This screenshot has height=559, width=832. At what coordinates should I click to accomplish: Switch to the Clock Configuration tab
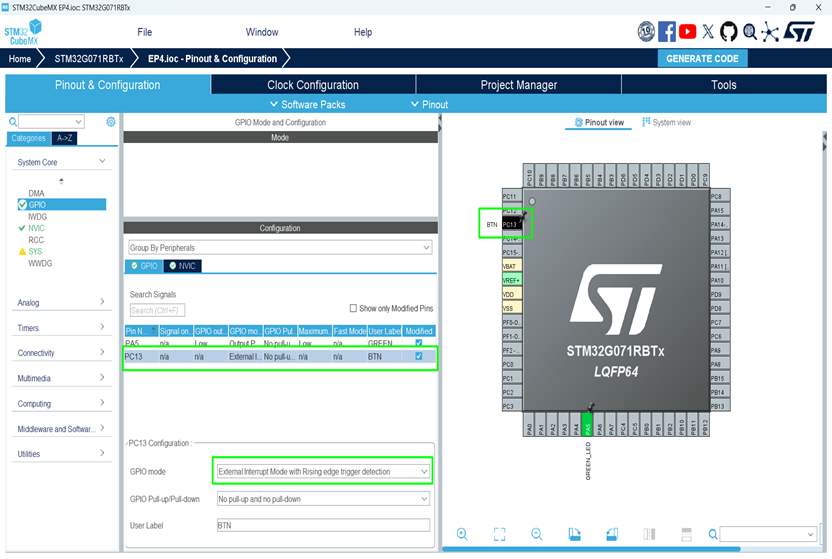[313, 85]
